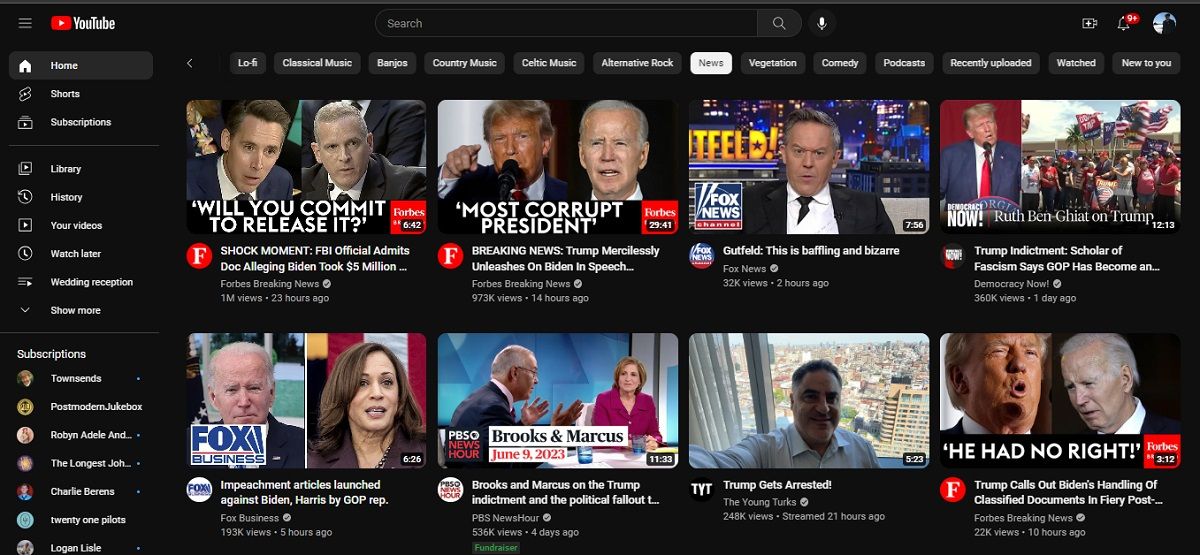Open Fox Business Biden Harris thumbnail
The image size is (1200, 555).
point(306,400)
